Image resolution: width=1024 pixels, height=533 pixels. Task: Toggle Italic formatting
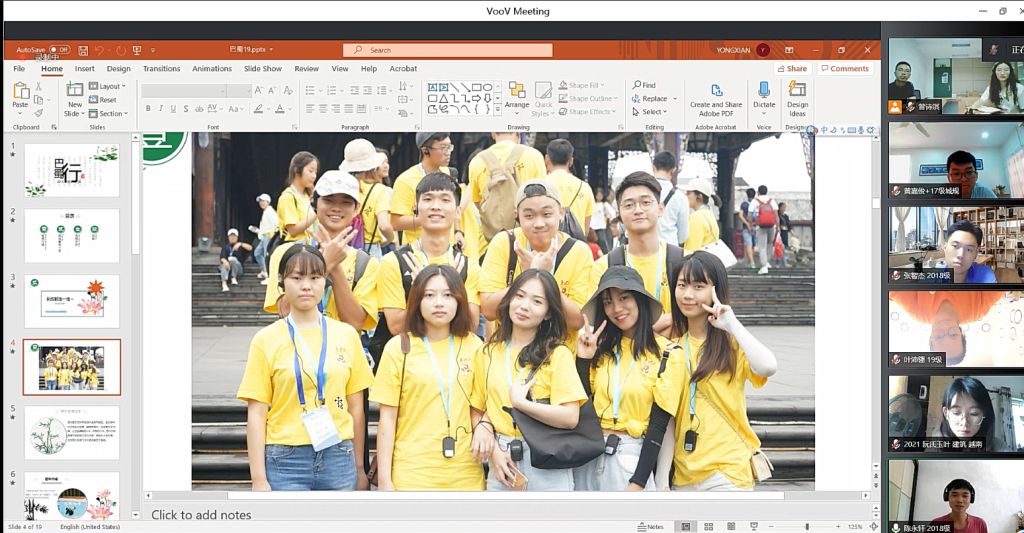[161, 109]
